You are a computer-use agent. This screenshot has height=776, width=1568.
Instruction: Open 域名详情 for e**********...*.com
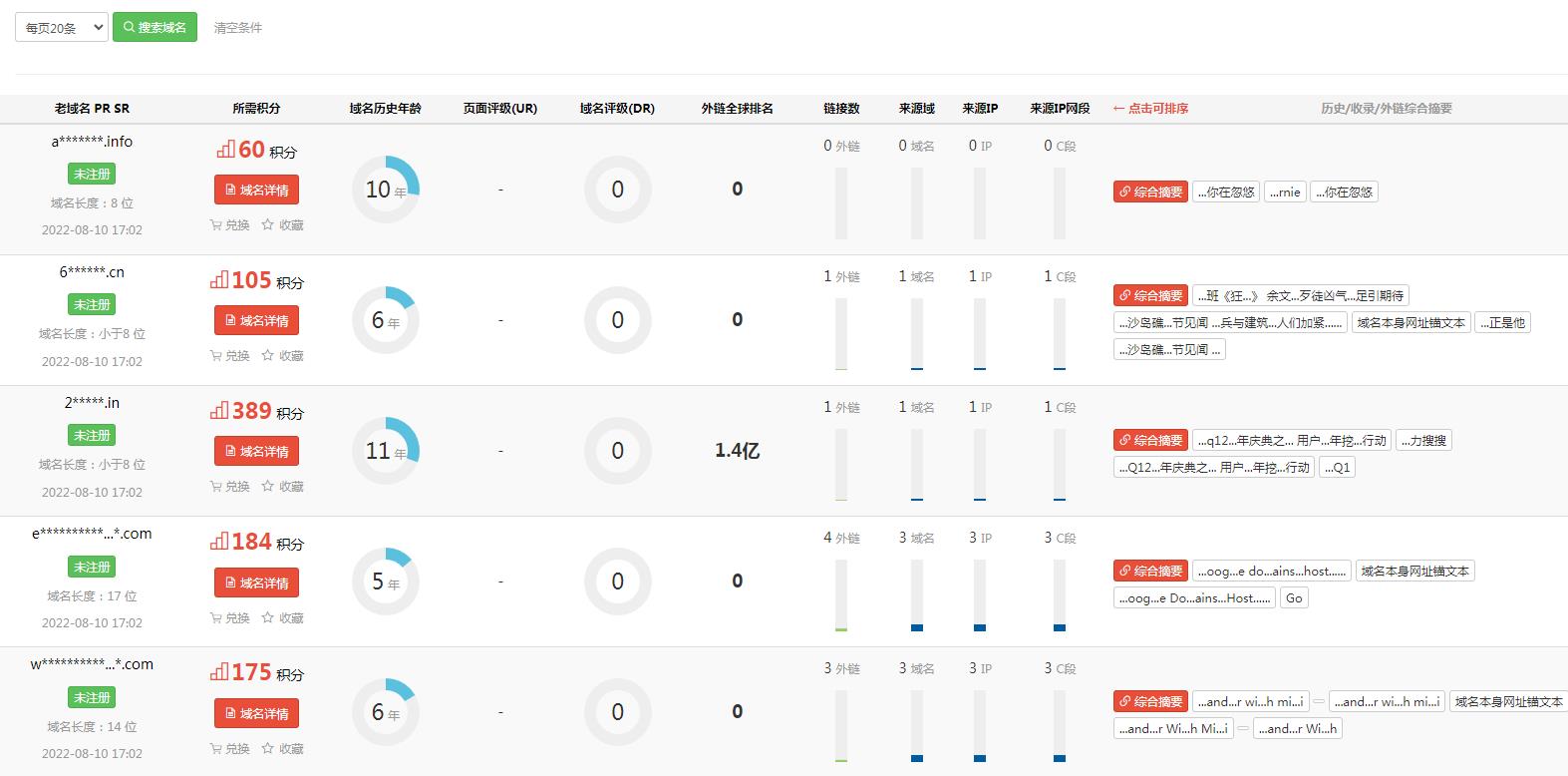(256, 582)
